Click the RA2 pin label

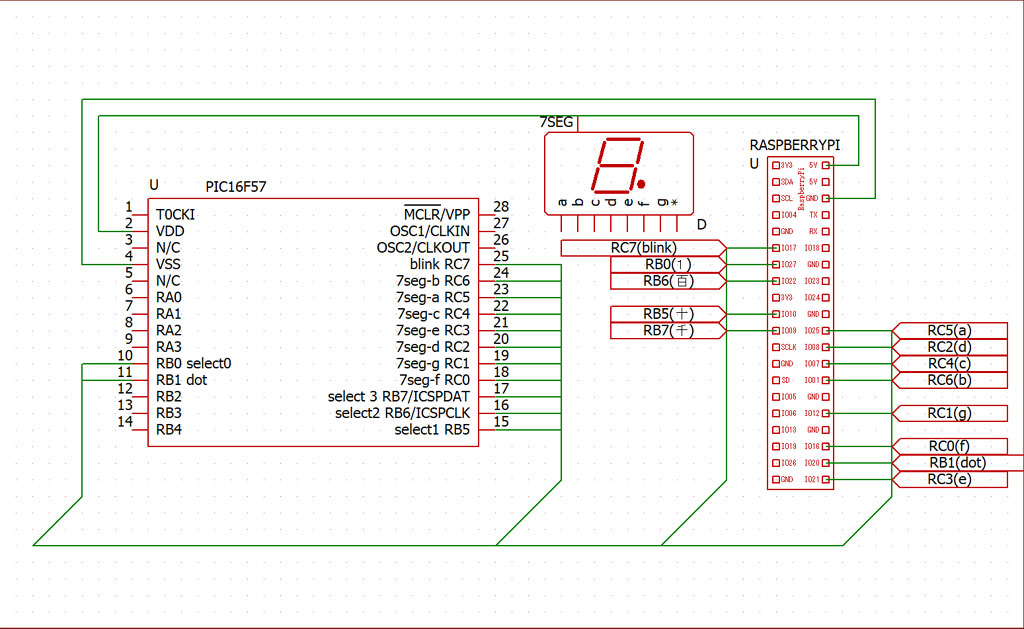168,331
